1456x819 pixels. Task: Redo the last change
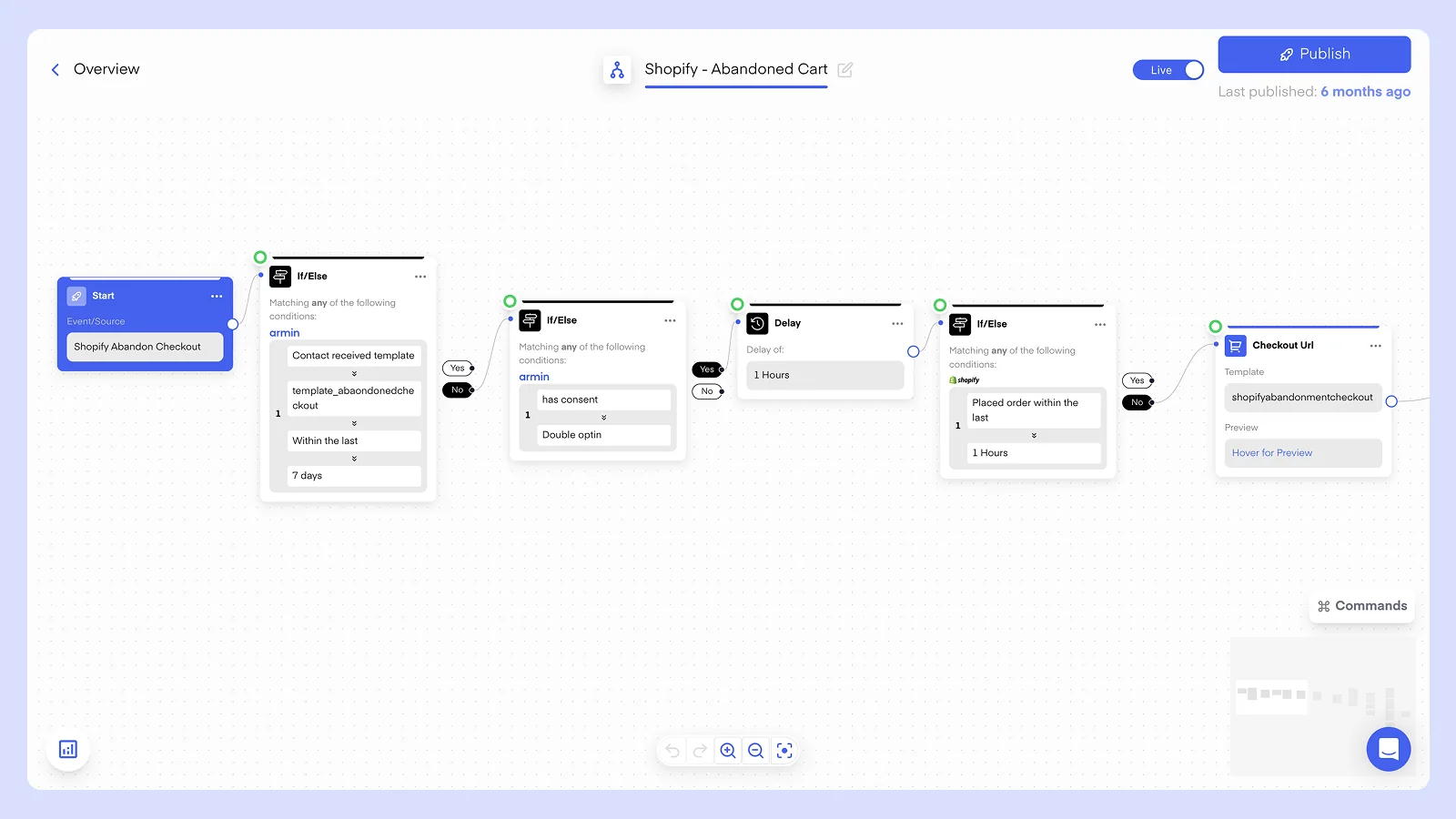point(700,751)
